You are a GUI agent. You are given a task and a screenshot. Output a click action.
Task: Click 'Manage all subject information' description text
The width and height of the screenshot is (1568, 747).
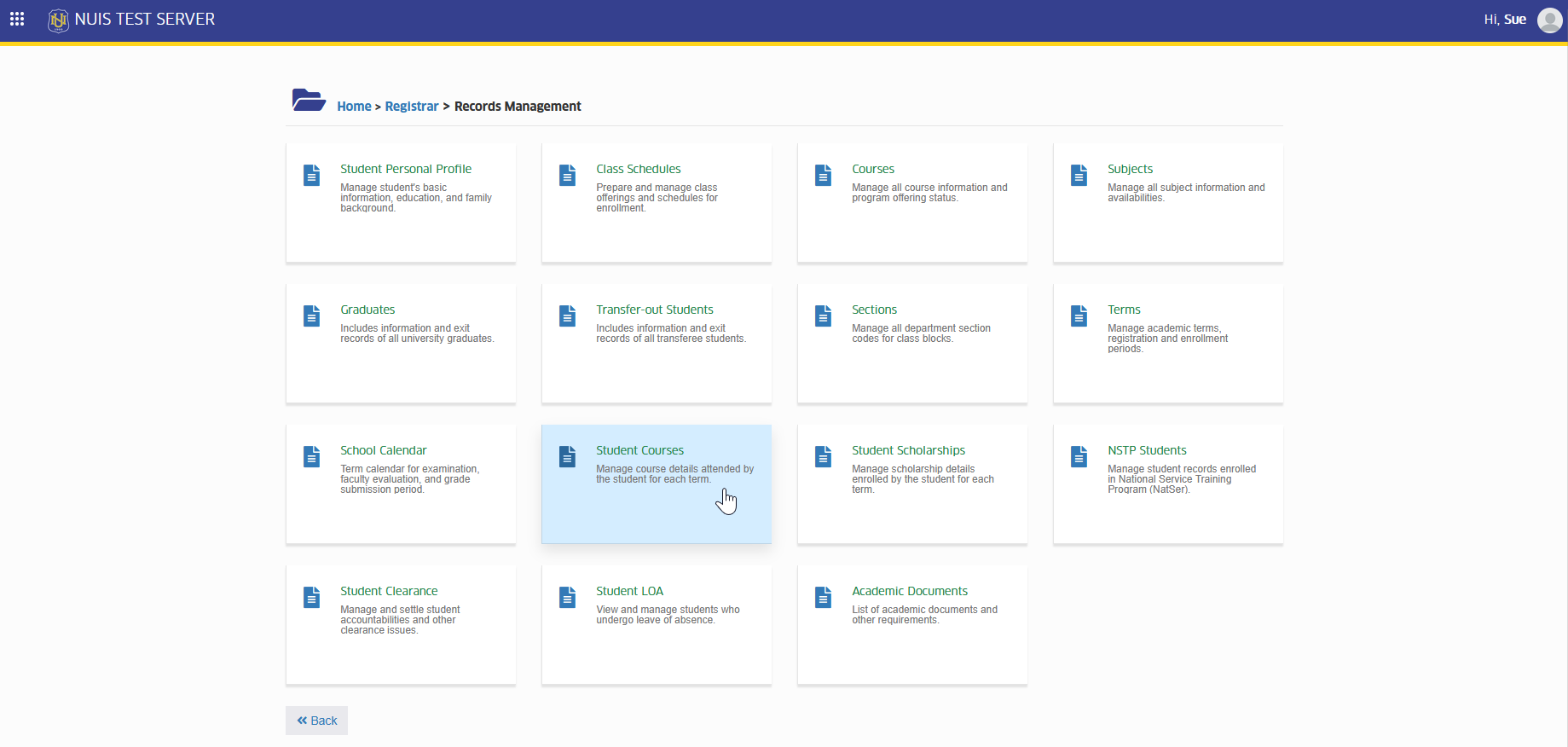[x=1186, y=193]
